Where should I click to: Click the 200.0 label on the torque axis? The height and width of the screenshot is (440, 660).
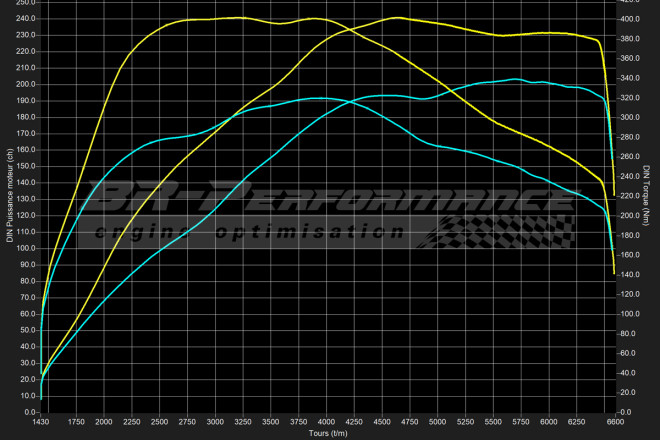[x=628, y=216]
